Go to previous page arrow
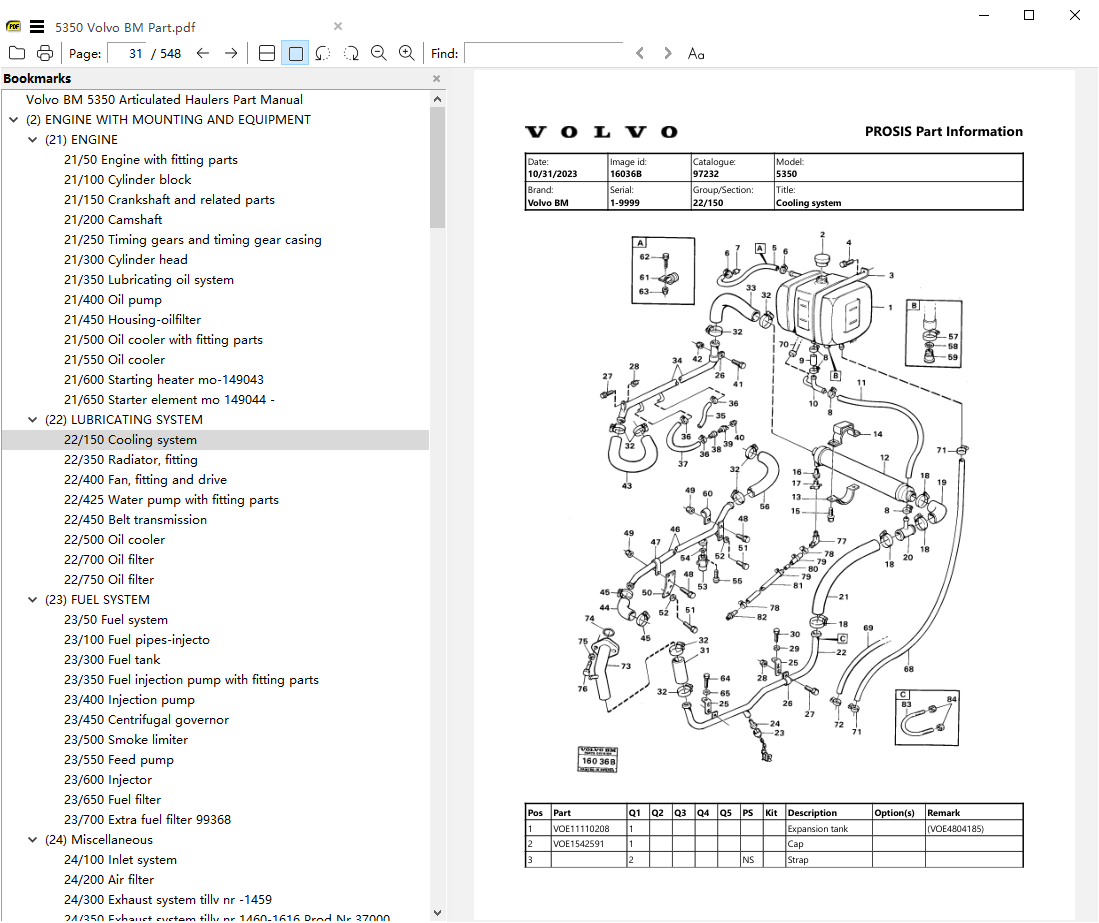This screenshot has height=923, width=1099. point(203,53)
